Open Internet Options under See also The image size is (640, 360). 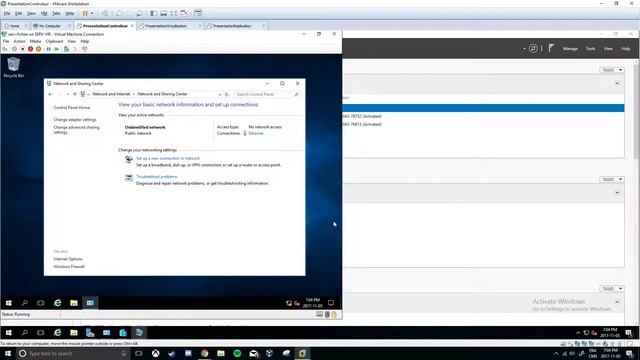[68, 259]
